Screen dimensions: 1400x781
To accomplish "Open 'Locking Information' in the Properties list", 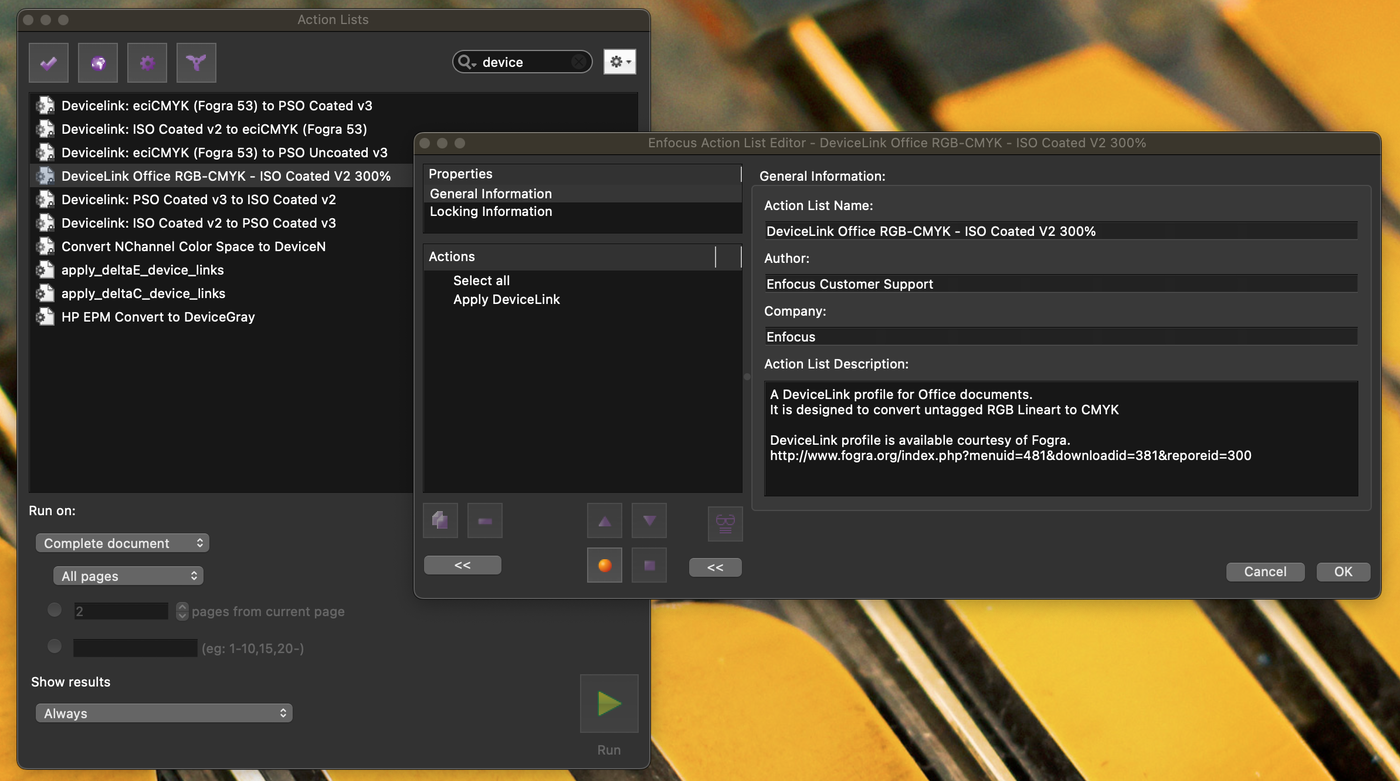I will tap(582, 211).
